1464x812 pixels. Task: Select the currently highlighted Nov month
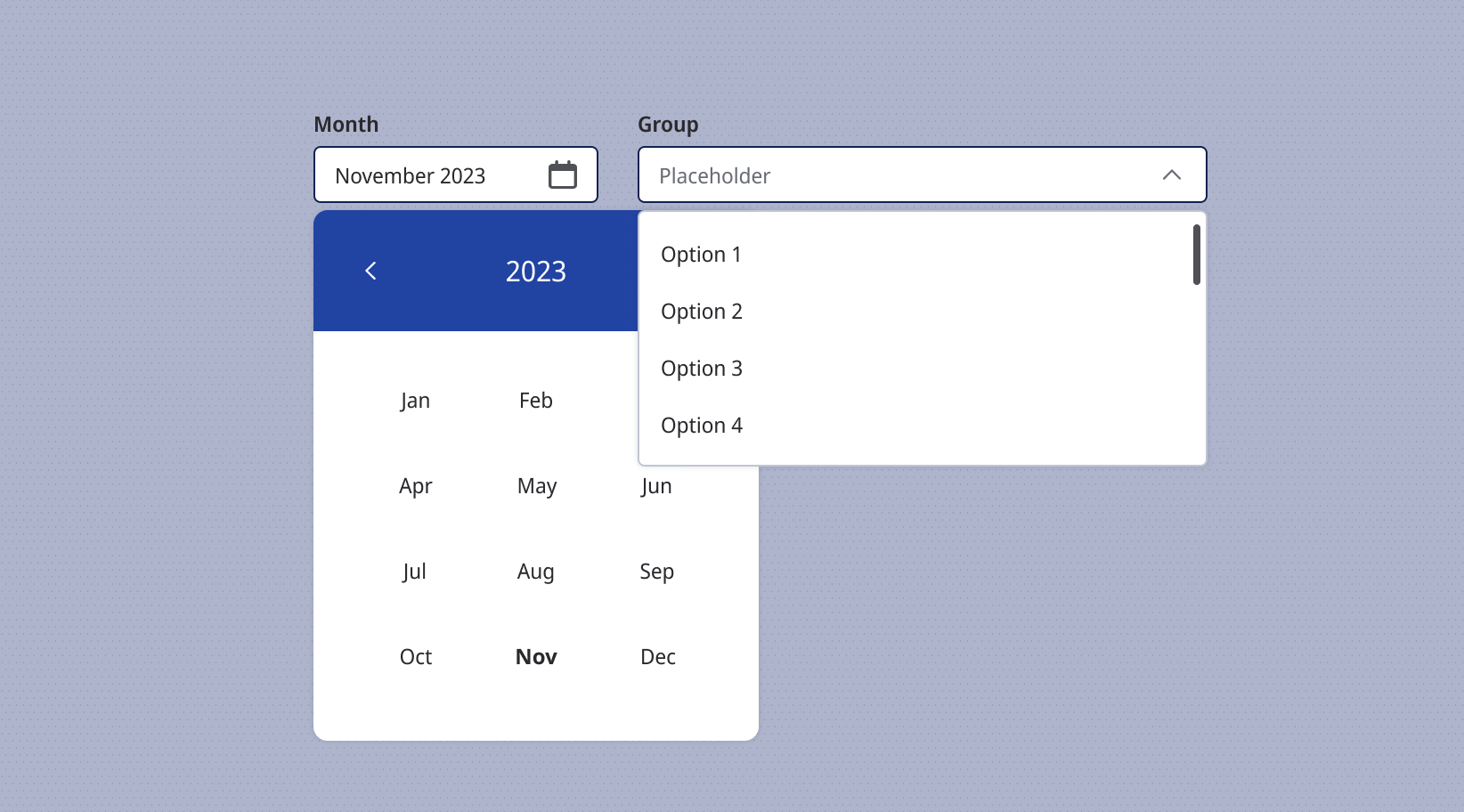[x=535, y=656]
